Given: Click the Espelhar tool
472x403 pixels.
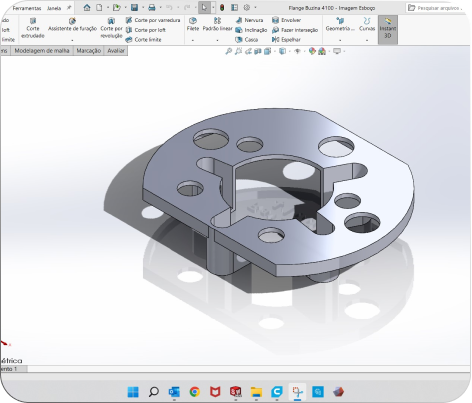Looking at the screenshot, I should coord(286,40).
